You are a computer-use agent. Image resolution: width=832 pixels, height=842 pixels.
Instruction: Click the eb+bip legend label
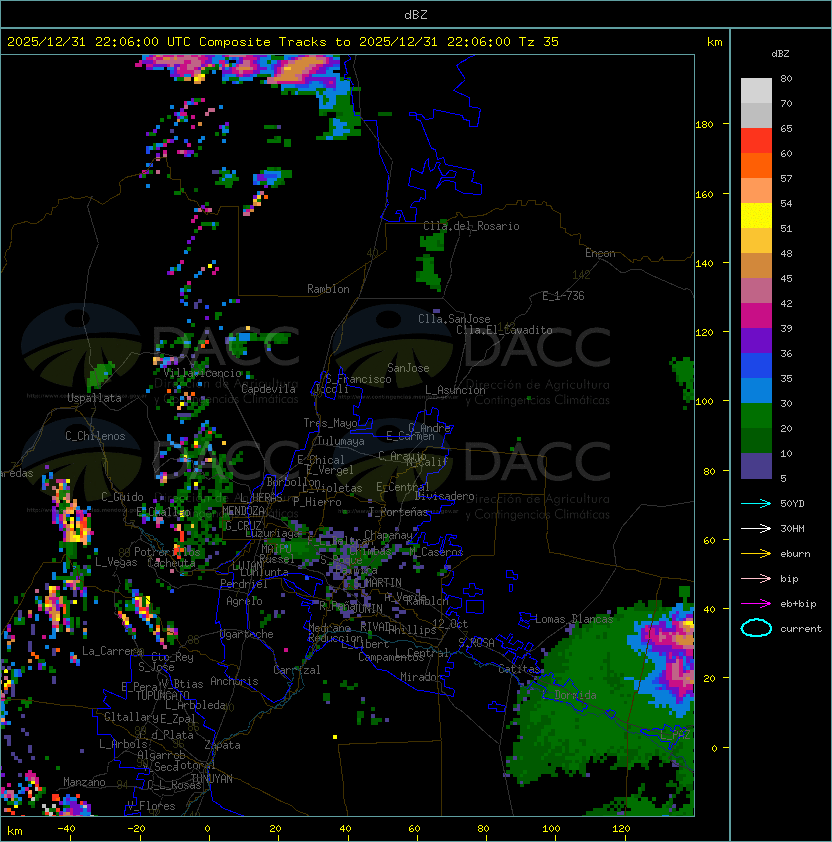tap(798, 604)
